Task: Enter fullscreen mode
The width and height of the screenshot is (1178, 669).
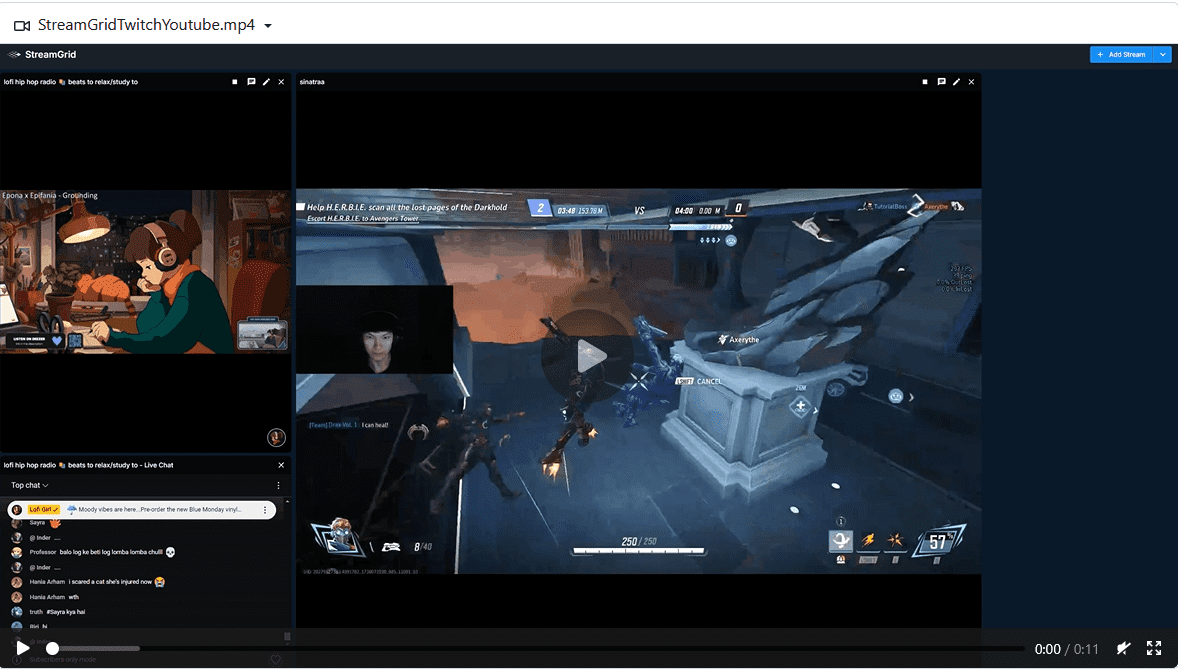Action: coord(1154,648)
